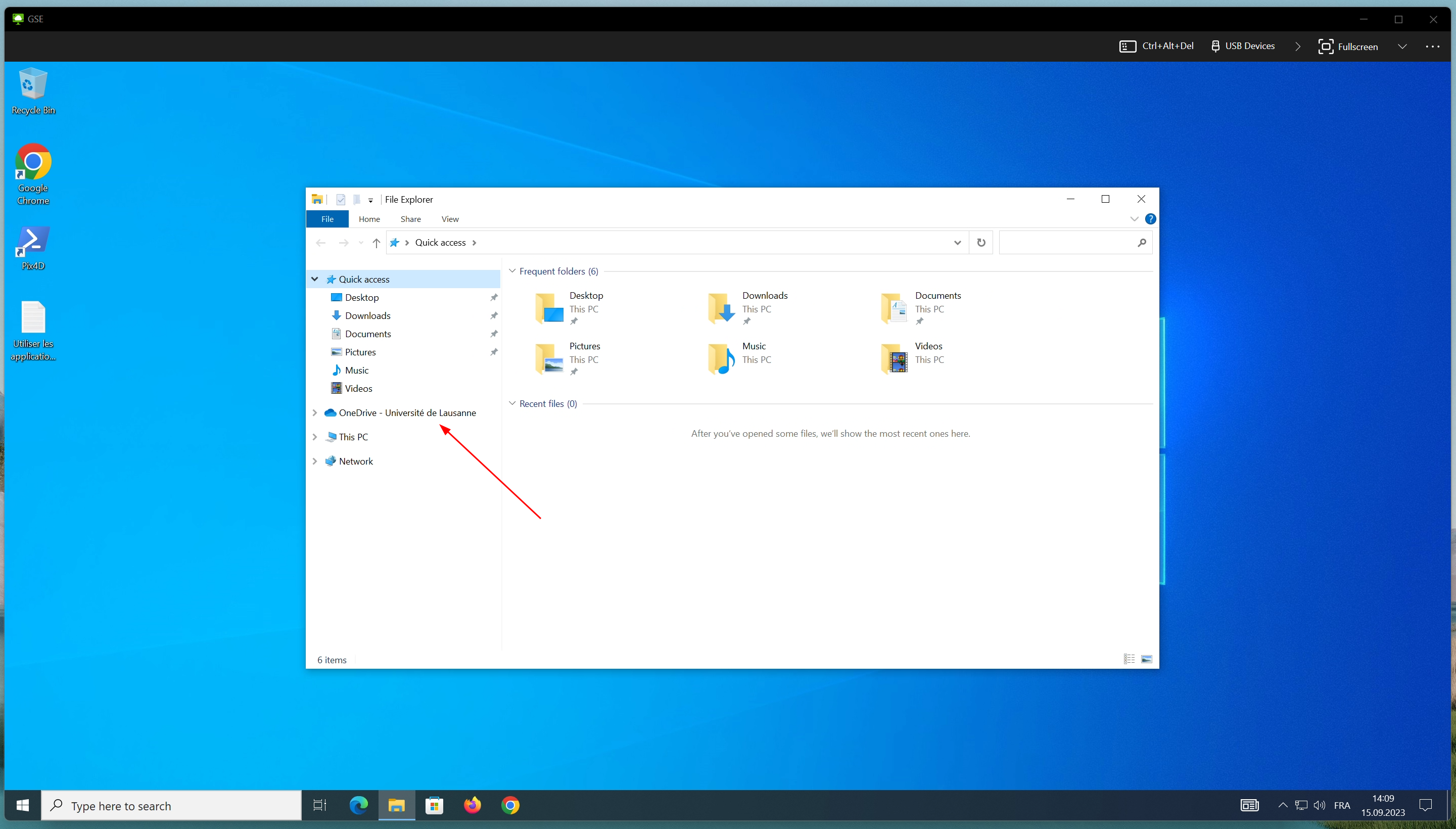The width and height of the screenshot is (1456, 829).
Task: Launch Firefox from the taskbar
Action: pos(472,806)
